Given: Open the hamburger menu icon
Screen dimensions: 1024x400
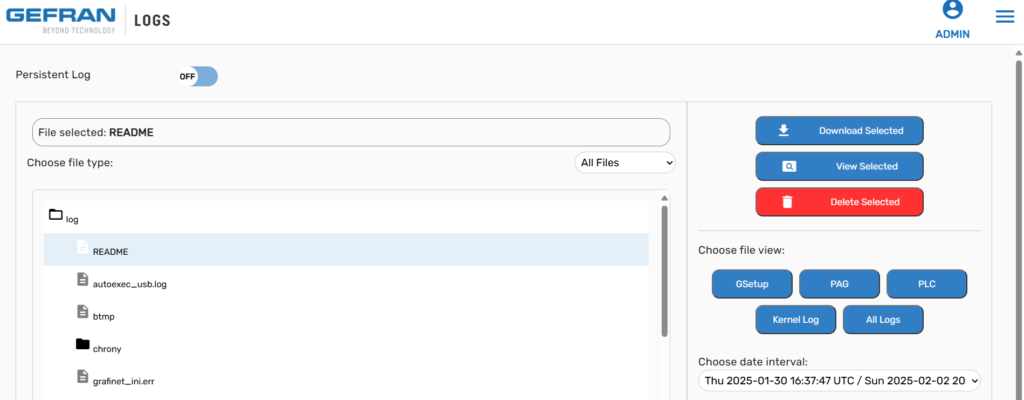Looking at the screenshot, I should [1004, 17].
